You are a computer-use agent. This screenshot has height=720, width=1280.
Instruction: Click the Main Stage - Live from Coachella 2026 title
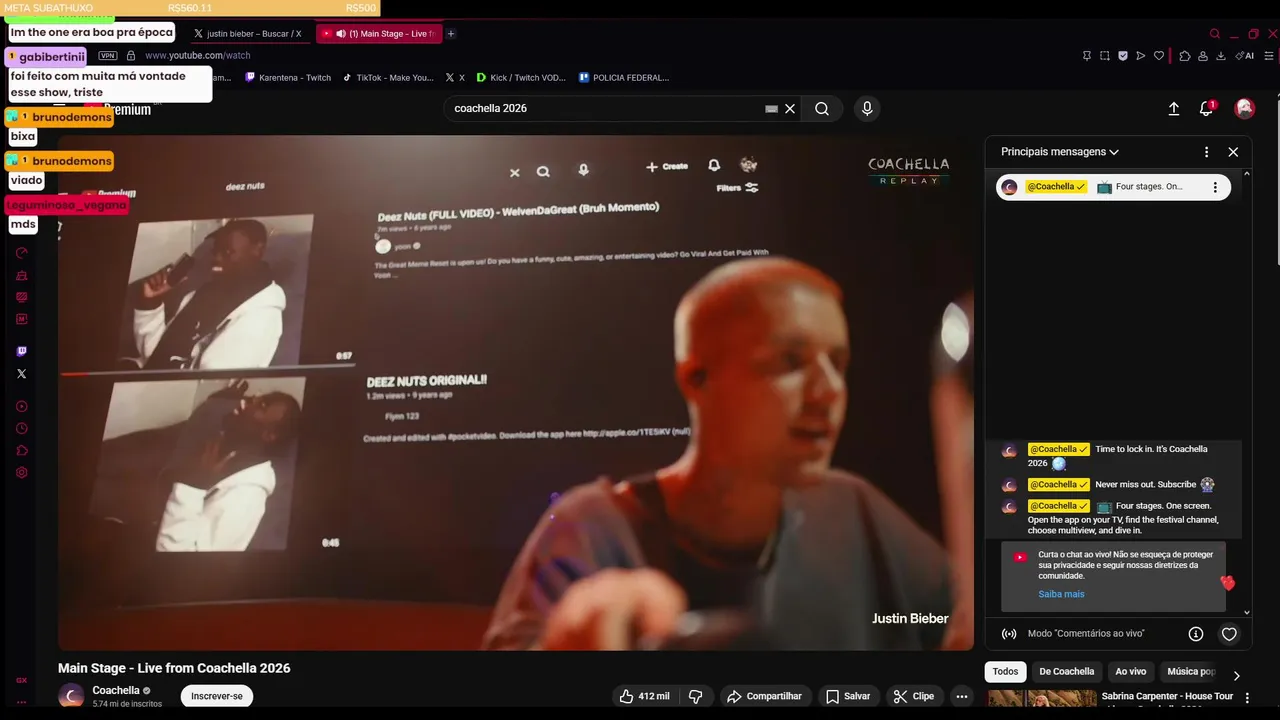point(174,668)
